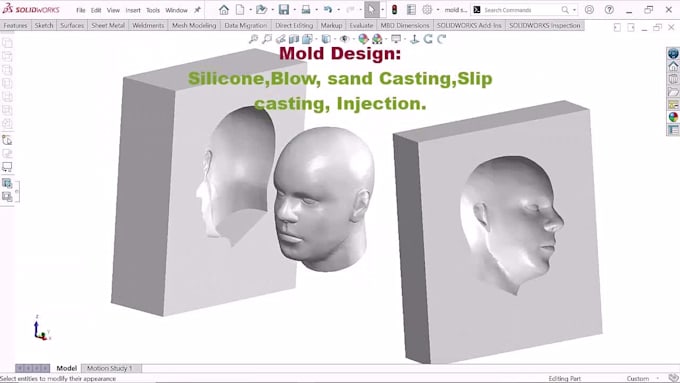Click the Apply Scene icon
This screenshot has width=680, height=383.
377,39
